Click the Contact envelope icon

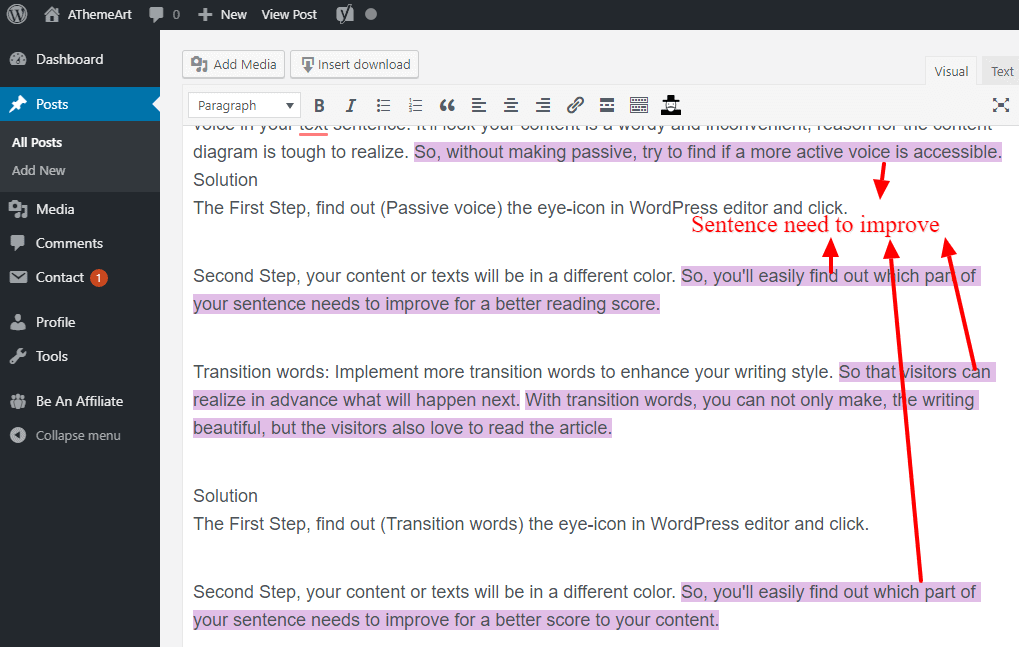coord(18,277)
